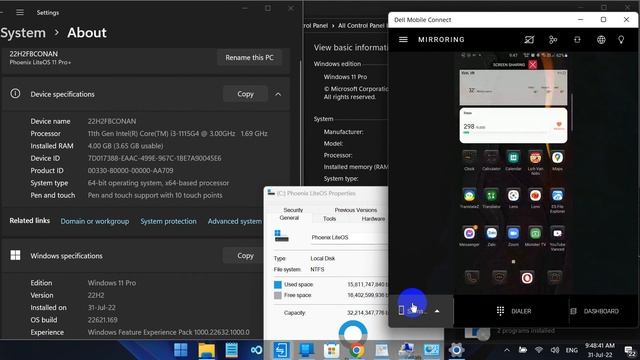Select the Product ID value text

pos(130,171)
